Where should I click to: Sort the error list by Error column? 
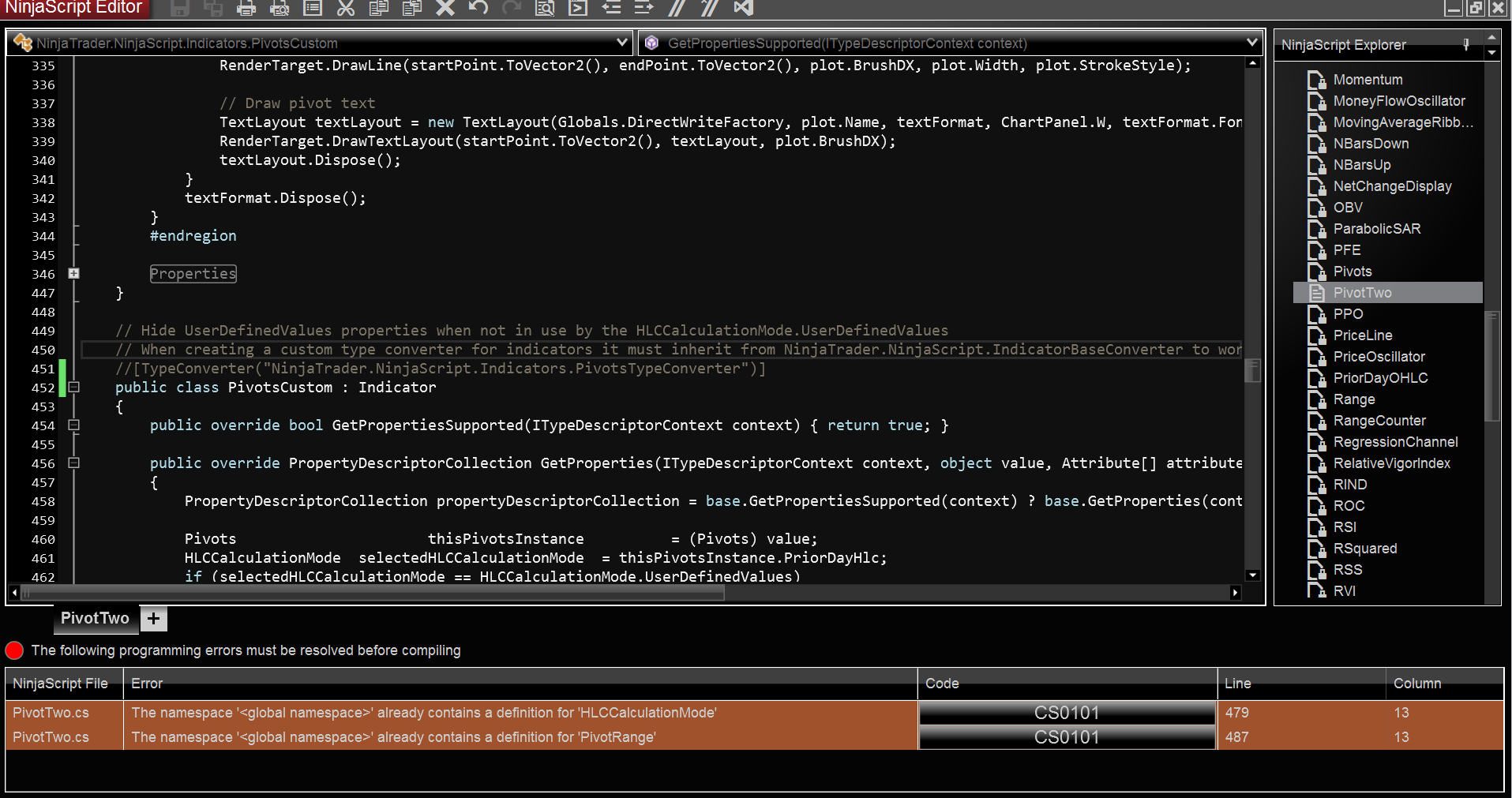point(520,684)
